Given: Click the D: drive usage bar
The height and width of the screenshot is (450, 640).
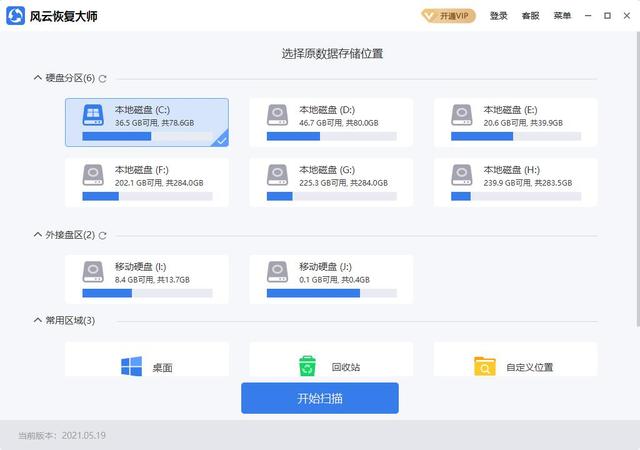Looking at the screenshot, I should pos(331,136).
